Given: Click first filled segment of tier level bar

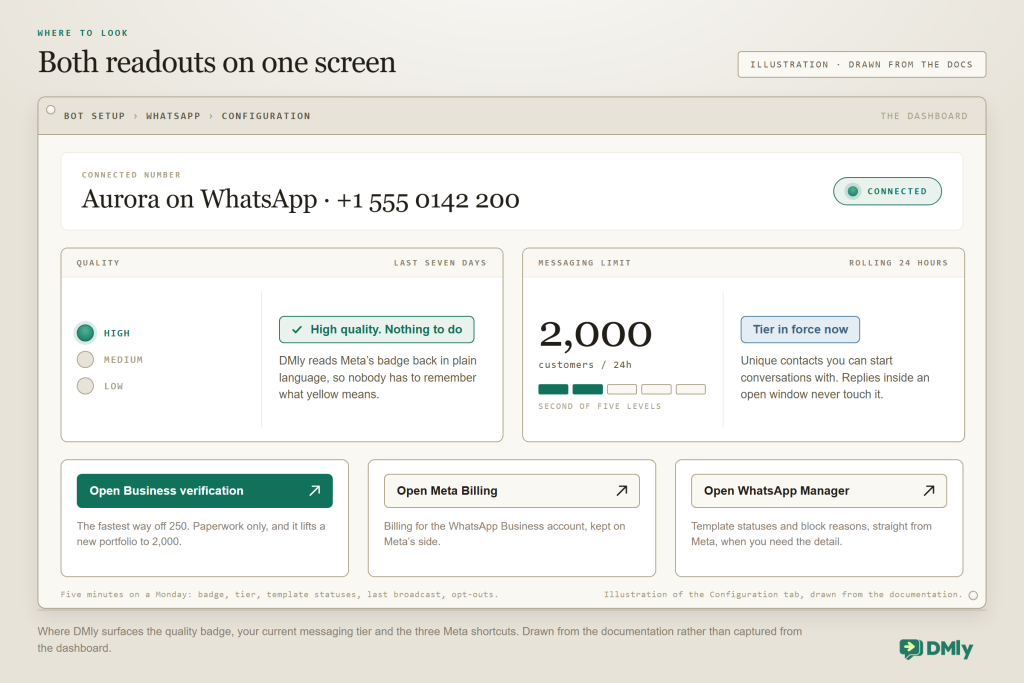Looking at the screenshot, I should tap(553, 389).
